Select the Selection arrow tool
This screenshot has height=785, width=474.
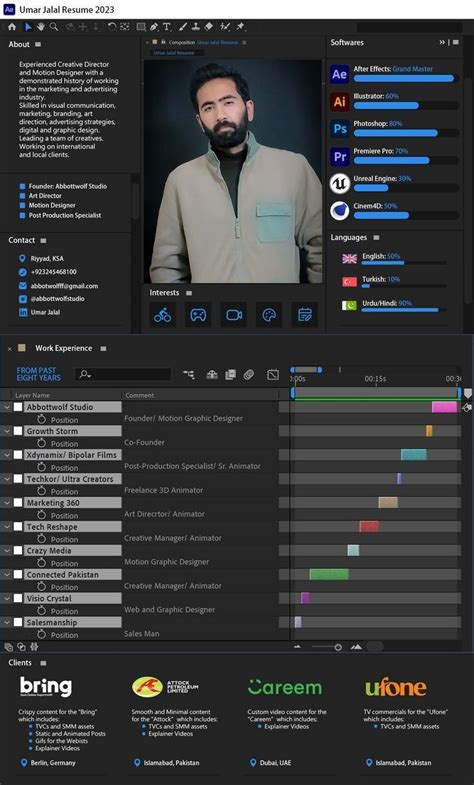tap(28, 27)
